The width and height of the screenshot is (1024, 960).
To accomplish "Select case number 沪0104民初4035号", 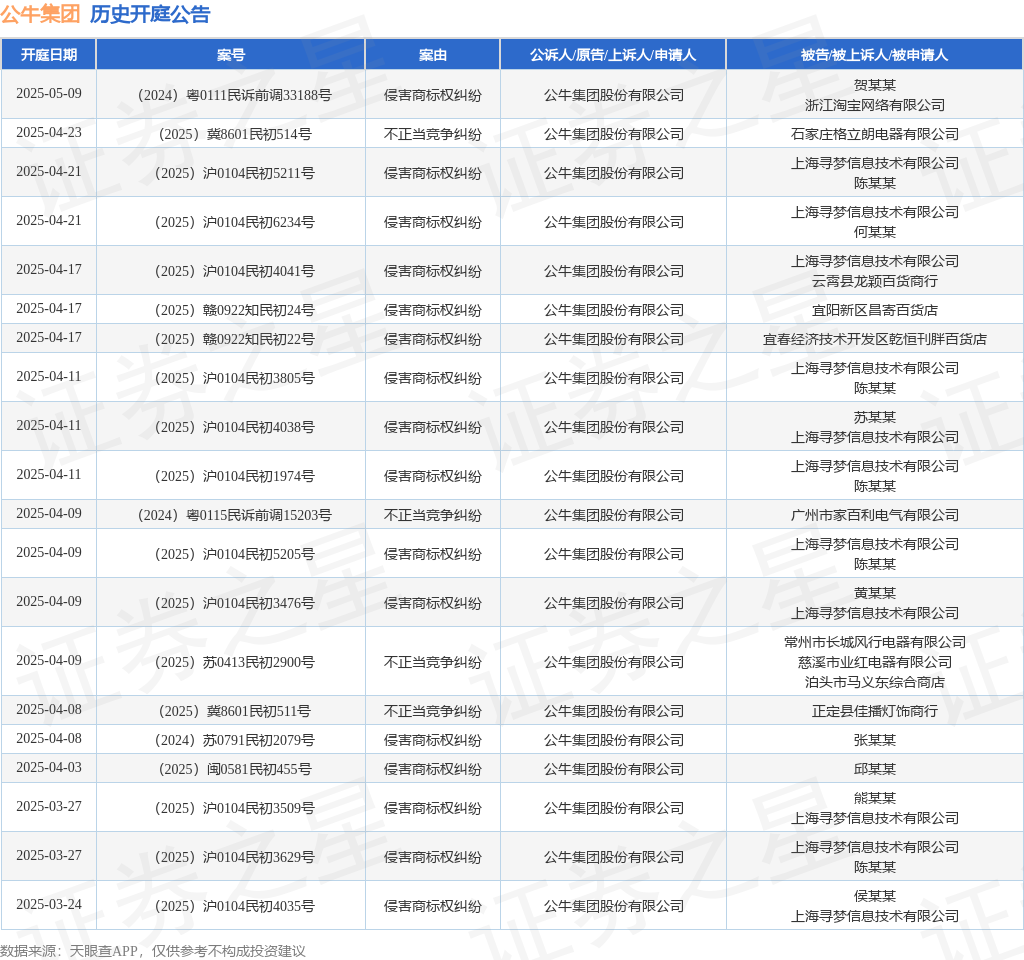I will click(234, 906).
